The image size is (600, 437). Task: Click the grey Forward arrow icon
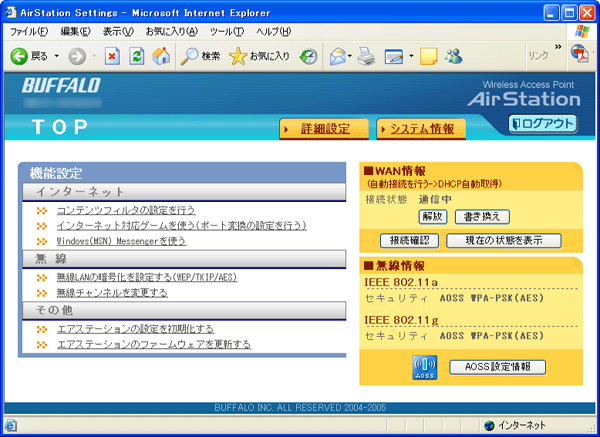point(77,57)
